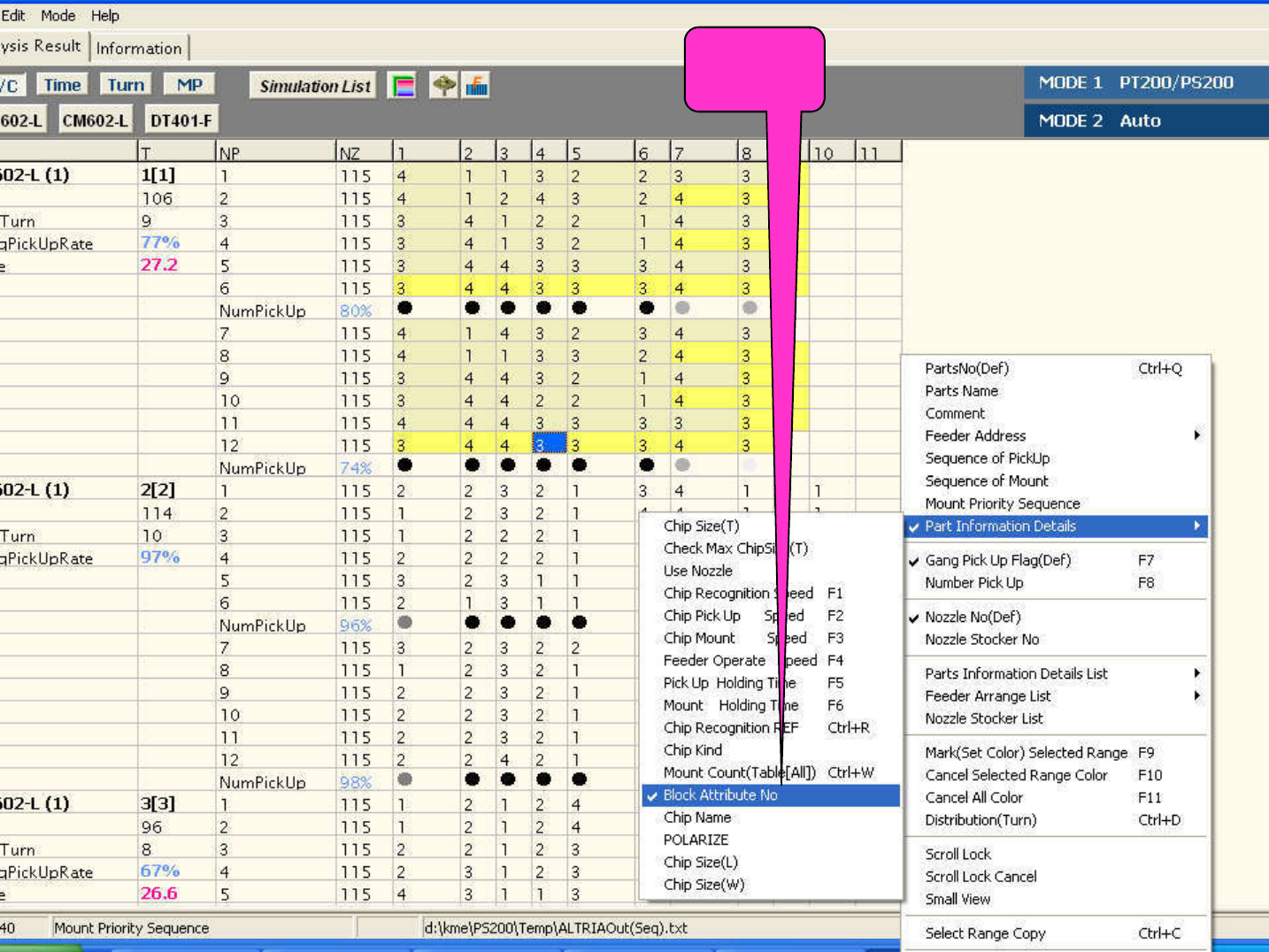The image size is (1269, 952).
Task: Click the selected blue cell in row 12
Action: click(x=549, y=445)
